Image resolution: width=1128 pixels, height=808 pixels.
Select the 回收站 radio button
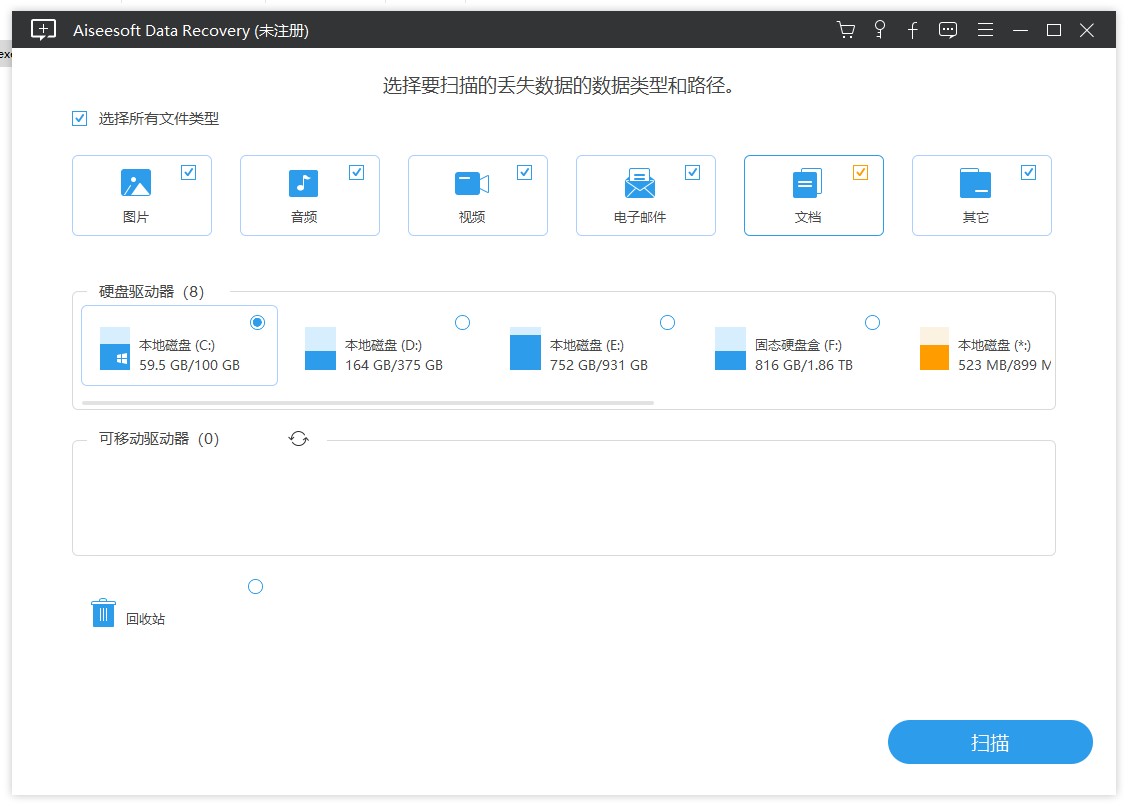tap(255, 587)
